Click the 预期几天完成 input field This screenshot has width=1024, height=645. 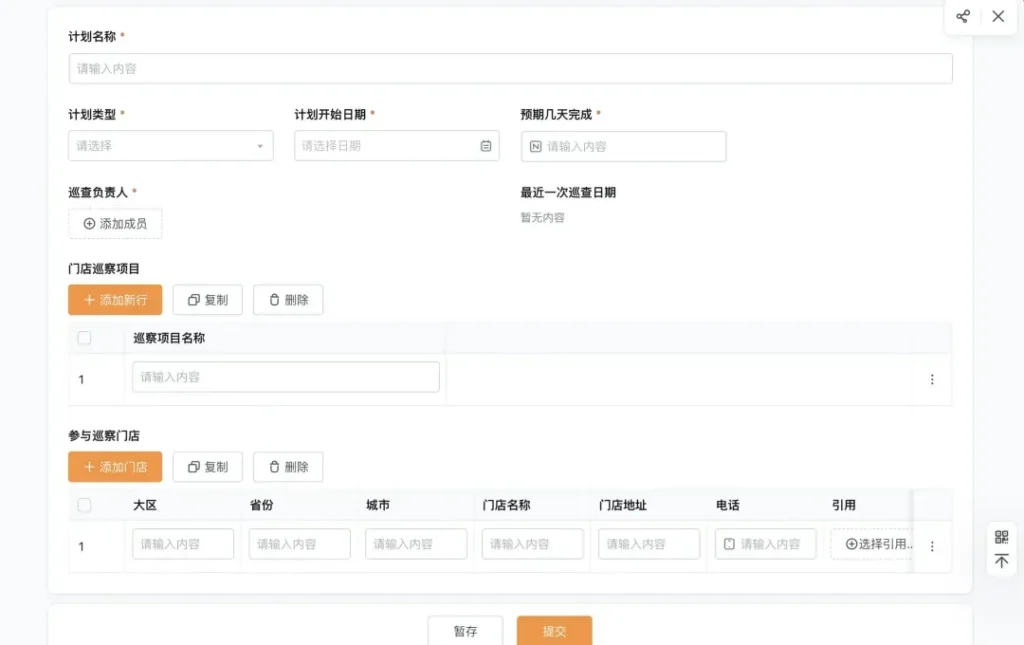pyautogui.click(x=630, y=147)
